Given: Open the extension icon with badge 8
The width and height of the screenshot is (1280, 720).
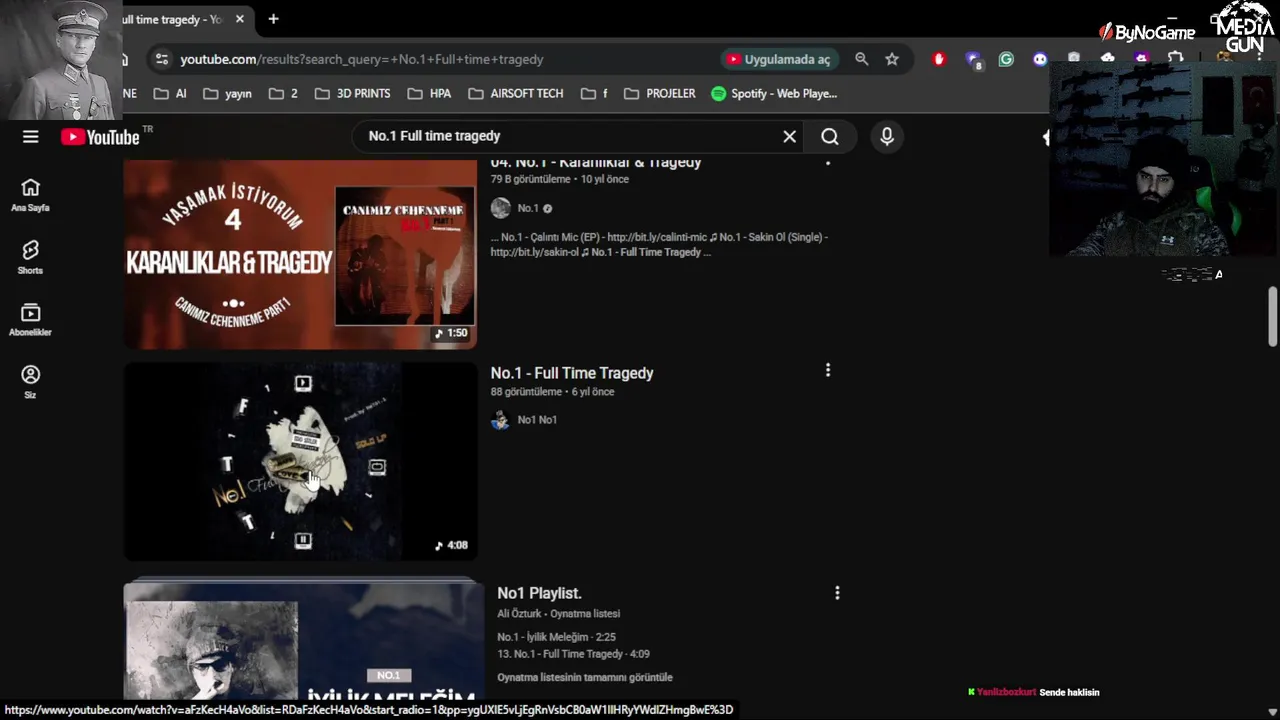Looking at the screenshot, I should tap(973, 60).
